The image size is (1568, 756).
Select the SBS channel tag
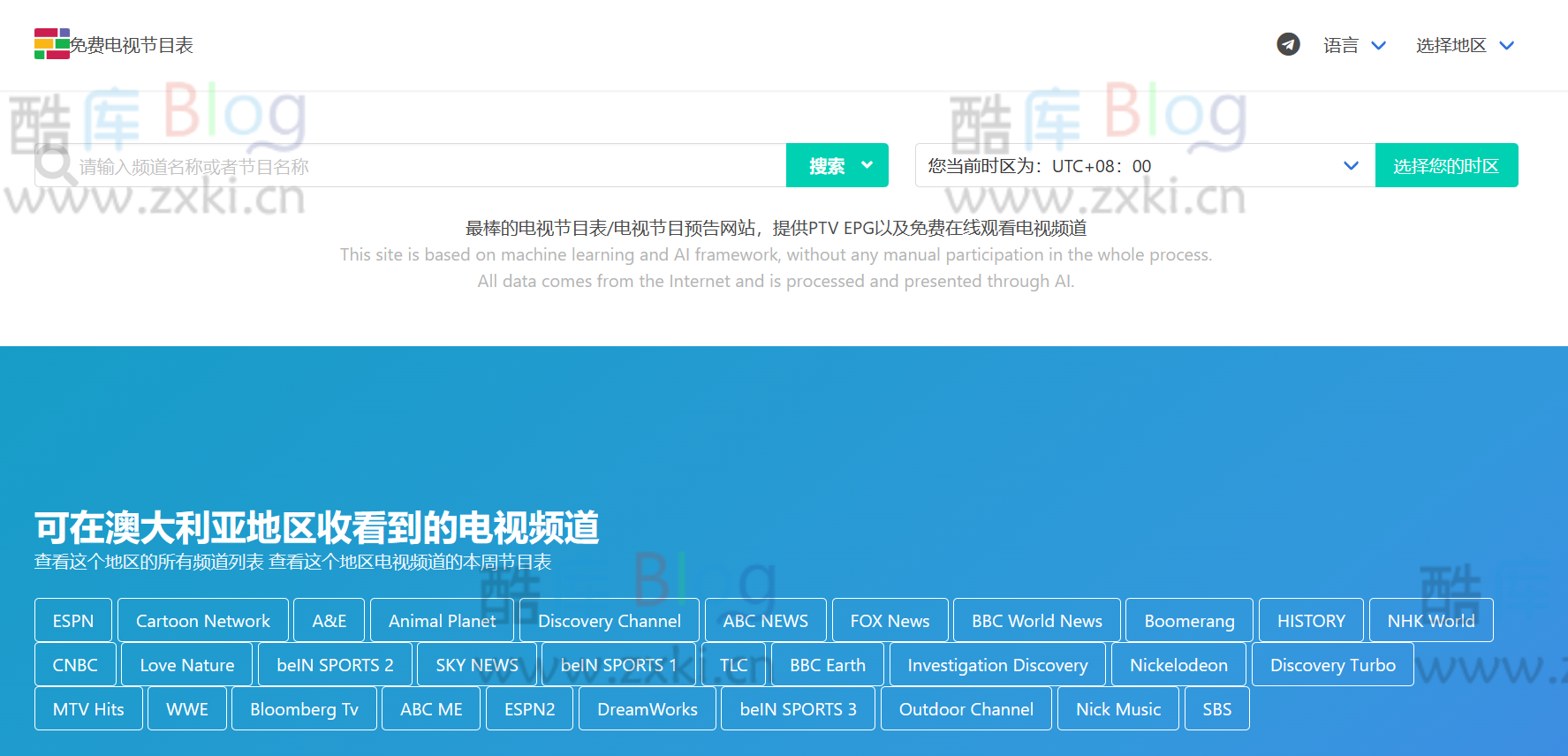click(x=1217, y=708)
